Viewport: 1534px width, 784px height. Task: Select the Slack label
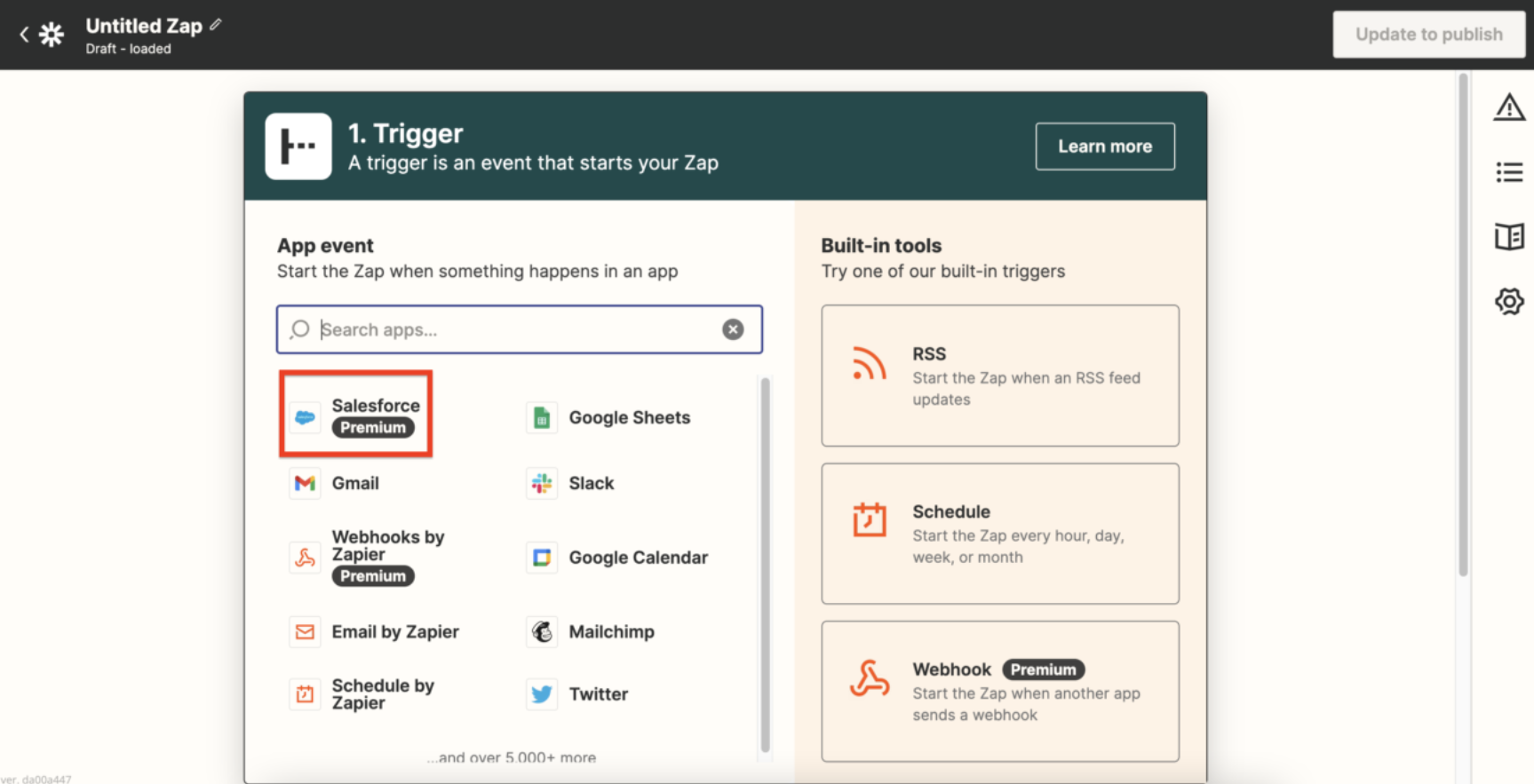pyautogui.click(x=592, y=483)
